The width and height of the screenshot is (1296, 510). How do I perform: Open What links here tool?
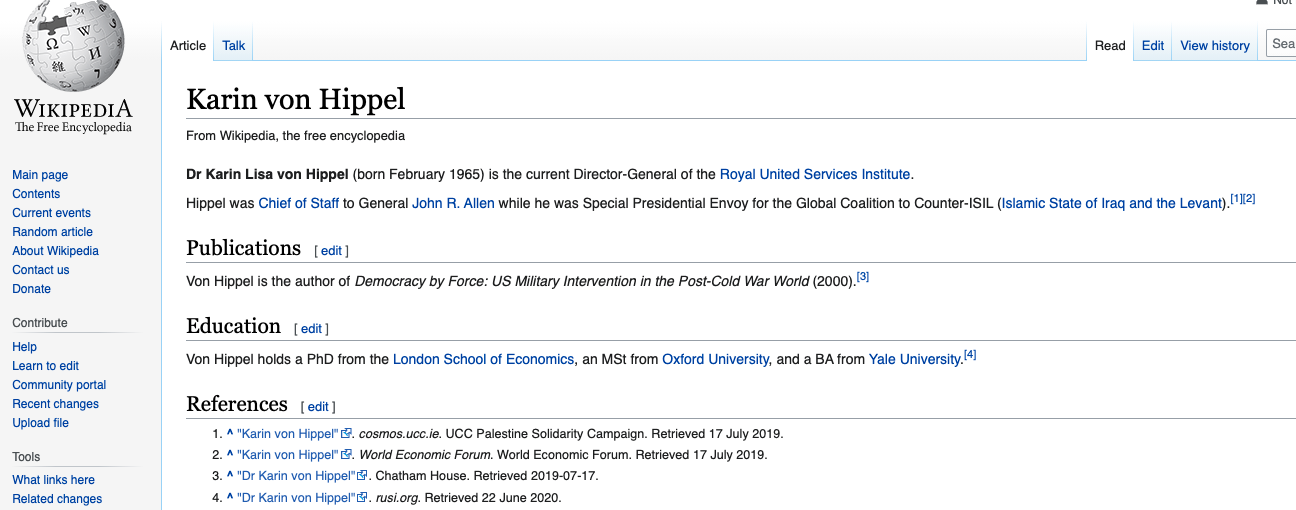53,480
